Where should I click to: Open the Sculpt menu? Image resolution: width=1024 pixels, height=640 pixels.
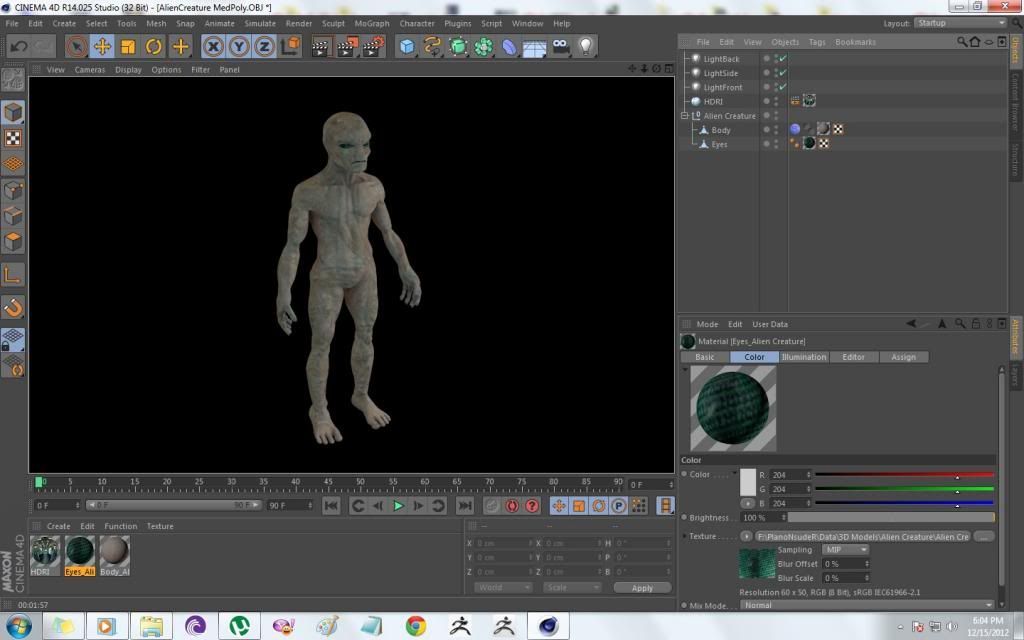pyautogui.click(x=333, y=24)
